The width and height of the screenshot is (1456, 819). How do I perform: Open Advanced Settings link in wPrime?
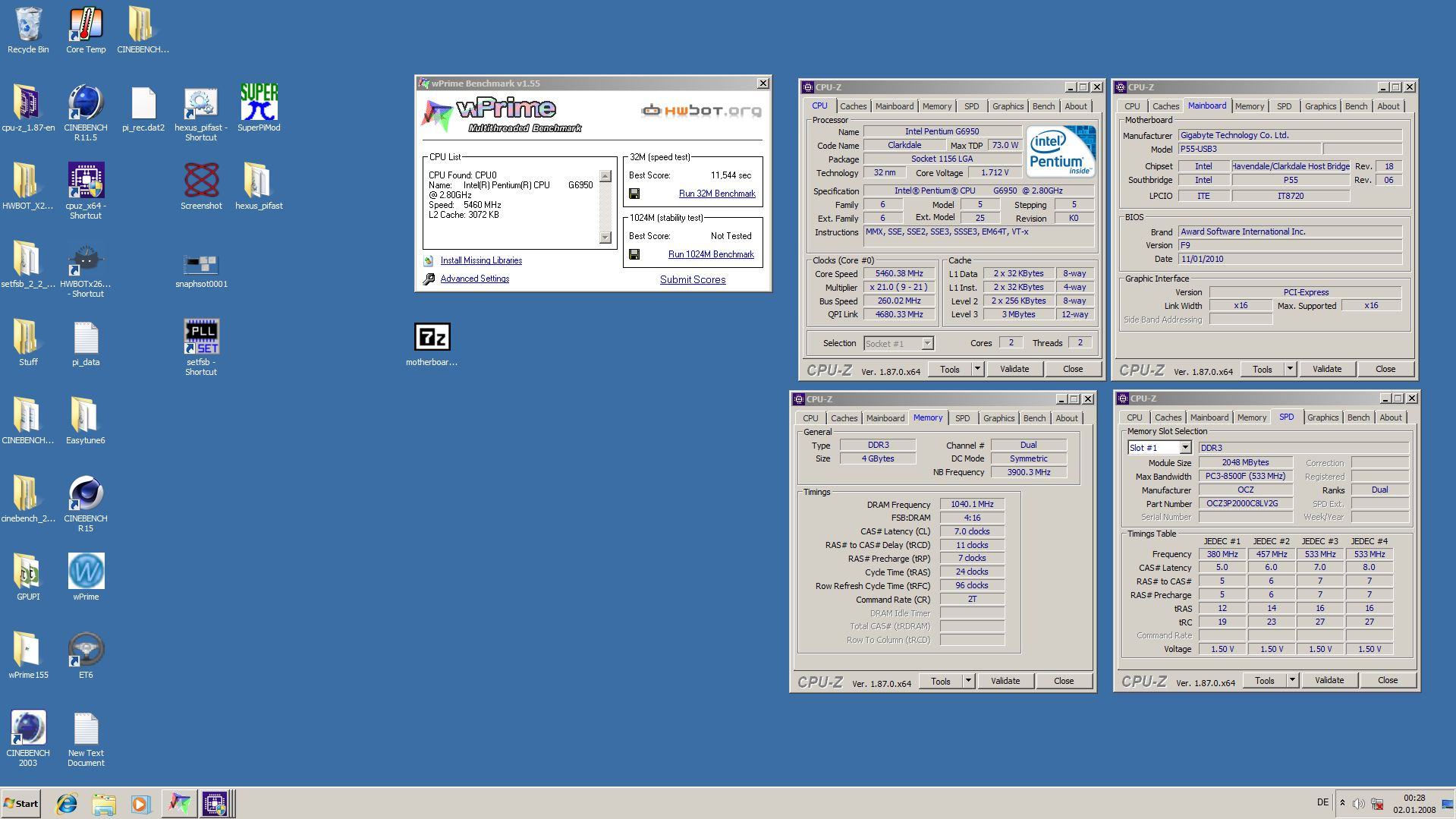(475, 279)
